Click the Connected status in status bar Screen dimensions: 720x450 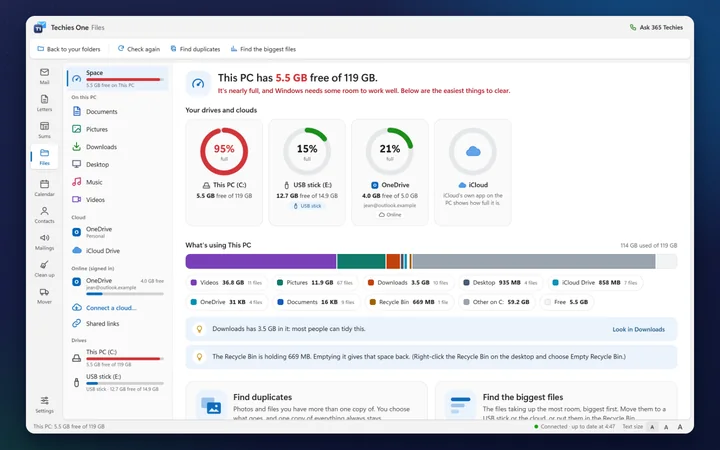point(574,427)
